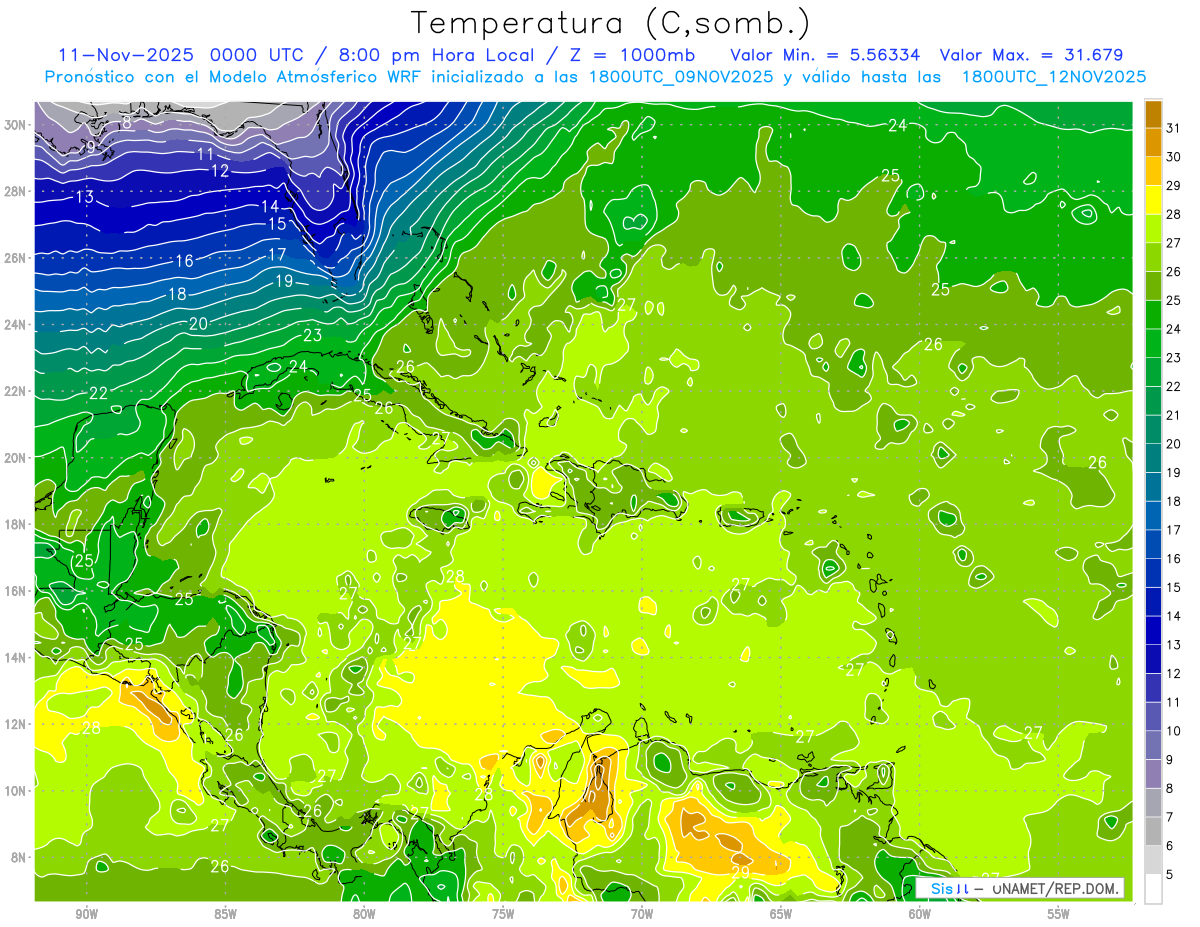This screenshot has width=1200, height=927.
Task: Click contour label "23" on the map
Action: [x=313, y=335]
